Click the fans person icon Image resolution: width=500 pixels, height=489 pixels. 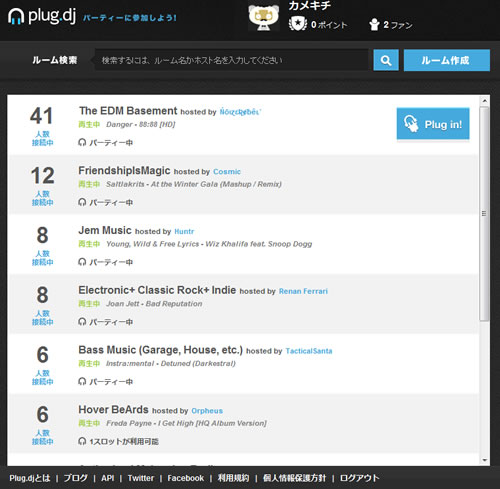click(374, 24)
